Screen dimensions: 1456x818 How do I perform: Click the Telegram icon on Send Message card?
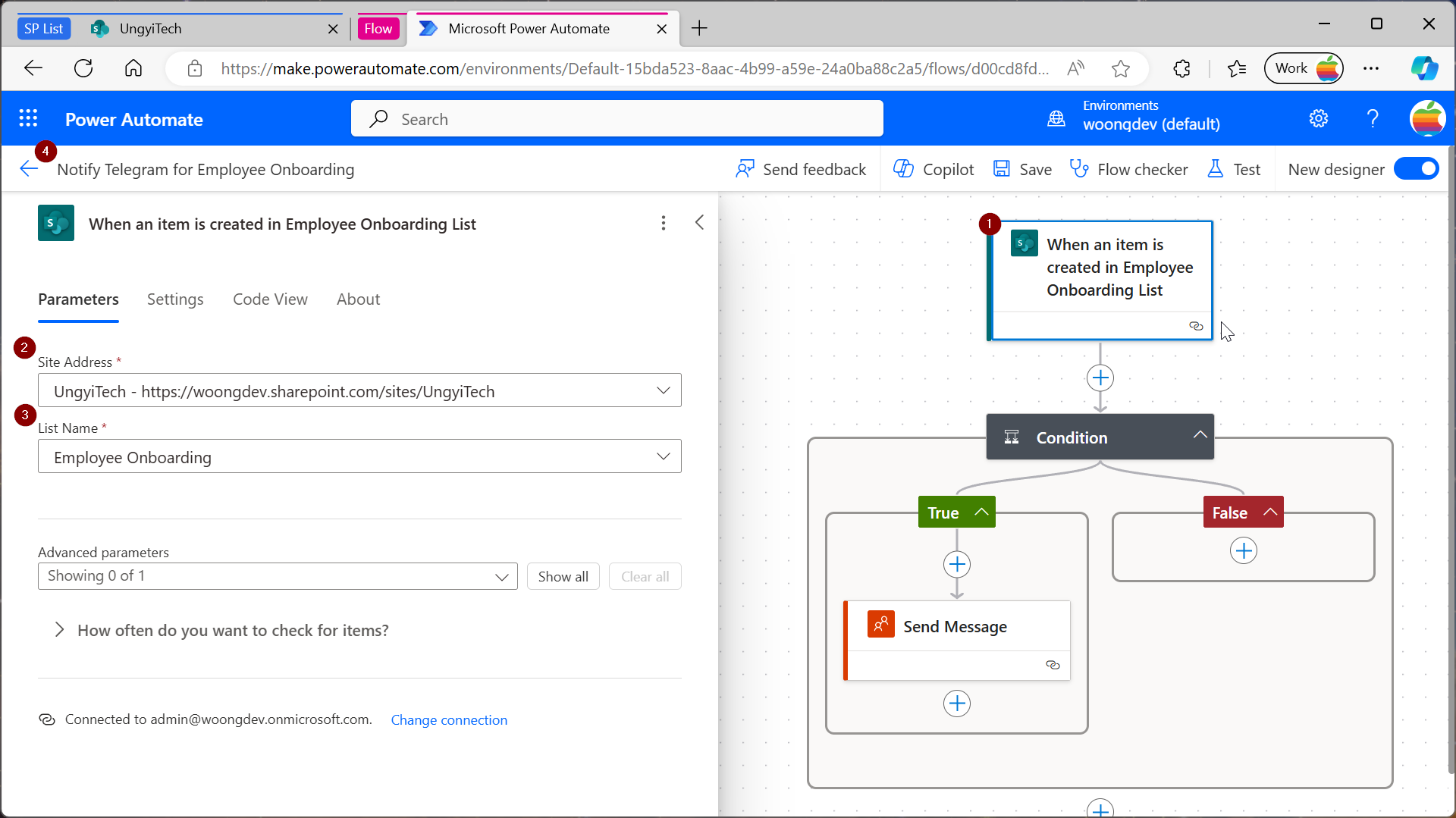(x=880, y=625)
